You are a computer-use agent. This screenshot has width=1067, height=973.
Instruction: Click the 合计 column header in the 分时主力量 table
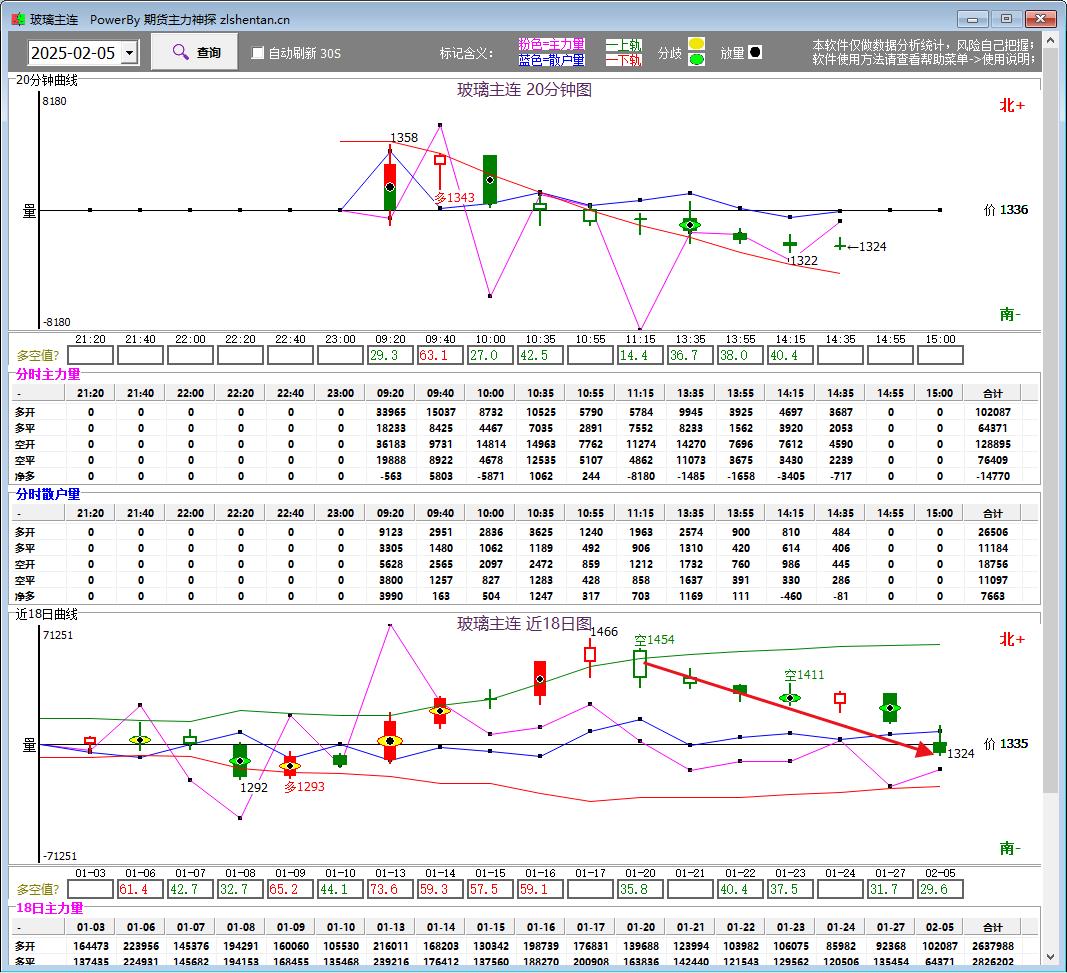[991, 393]
